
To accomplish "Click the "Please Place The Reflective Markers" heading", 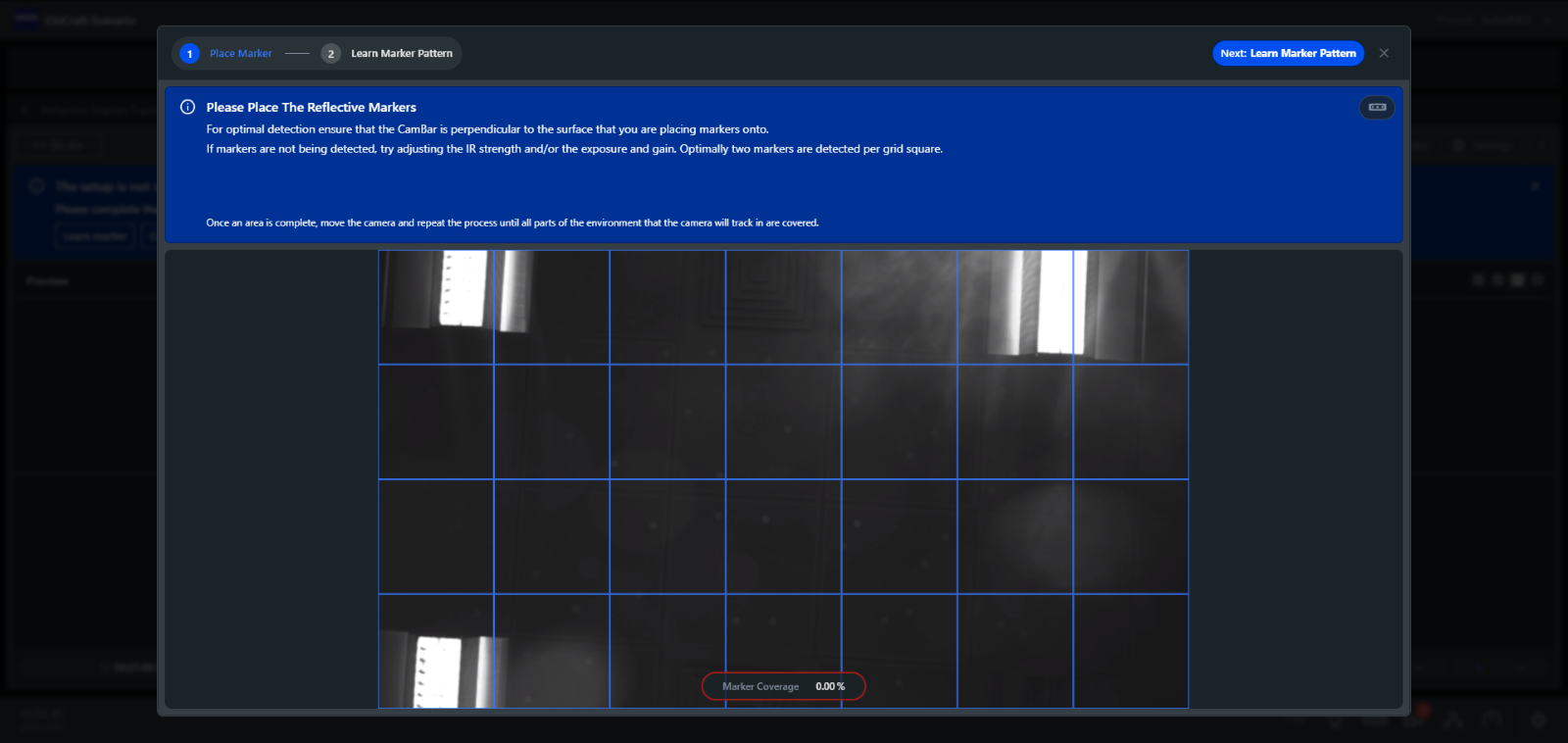I will (311, 107).
